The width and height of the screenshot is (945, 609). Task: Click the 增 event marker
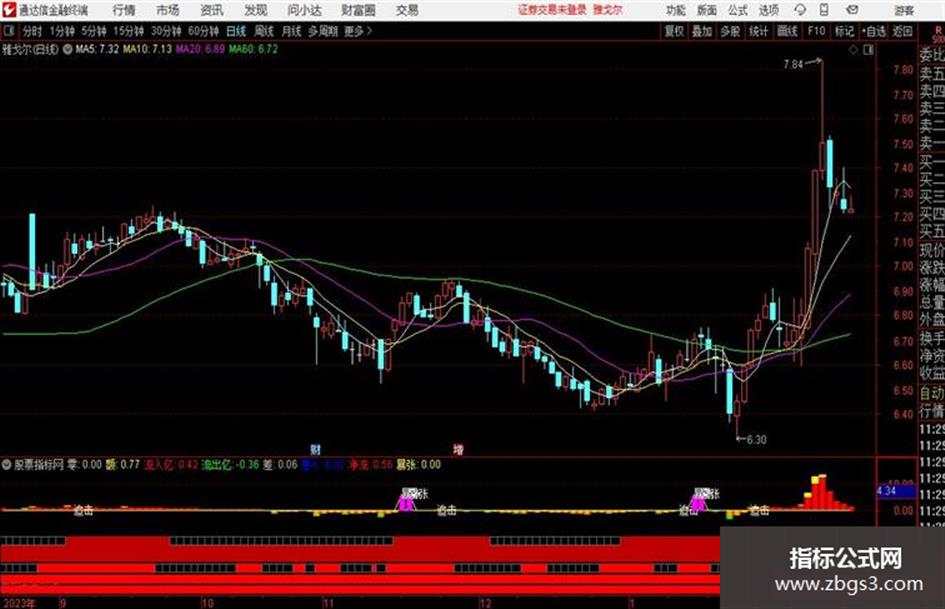coord(459,449)
